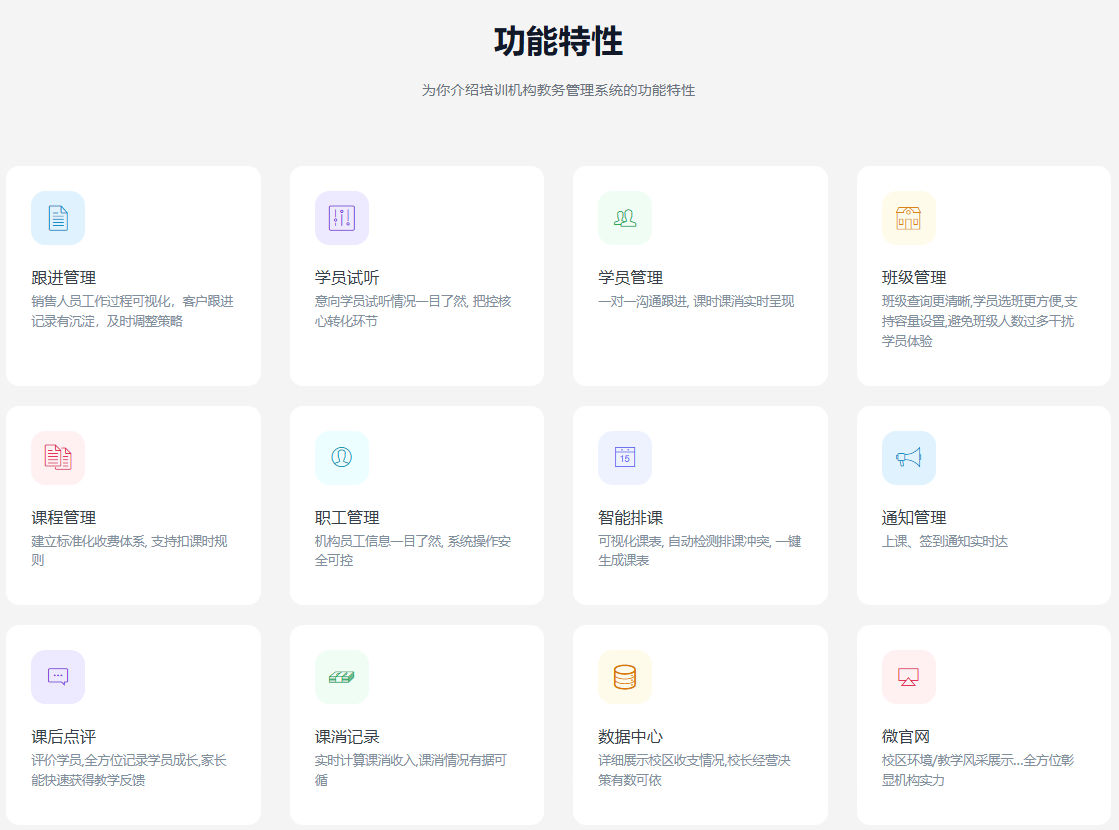This screenshot has width=1119, height=830.
Task: Click the 微官网 presentation screen icon
Action: [908, 677]
